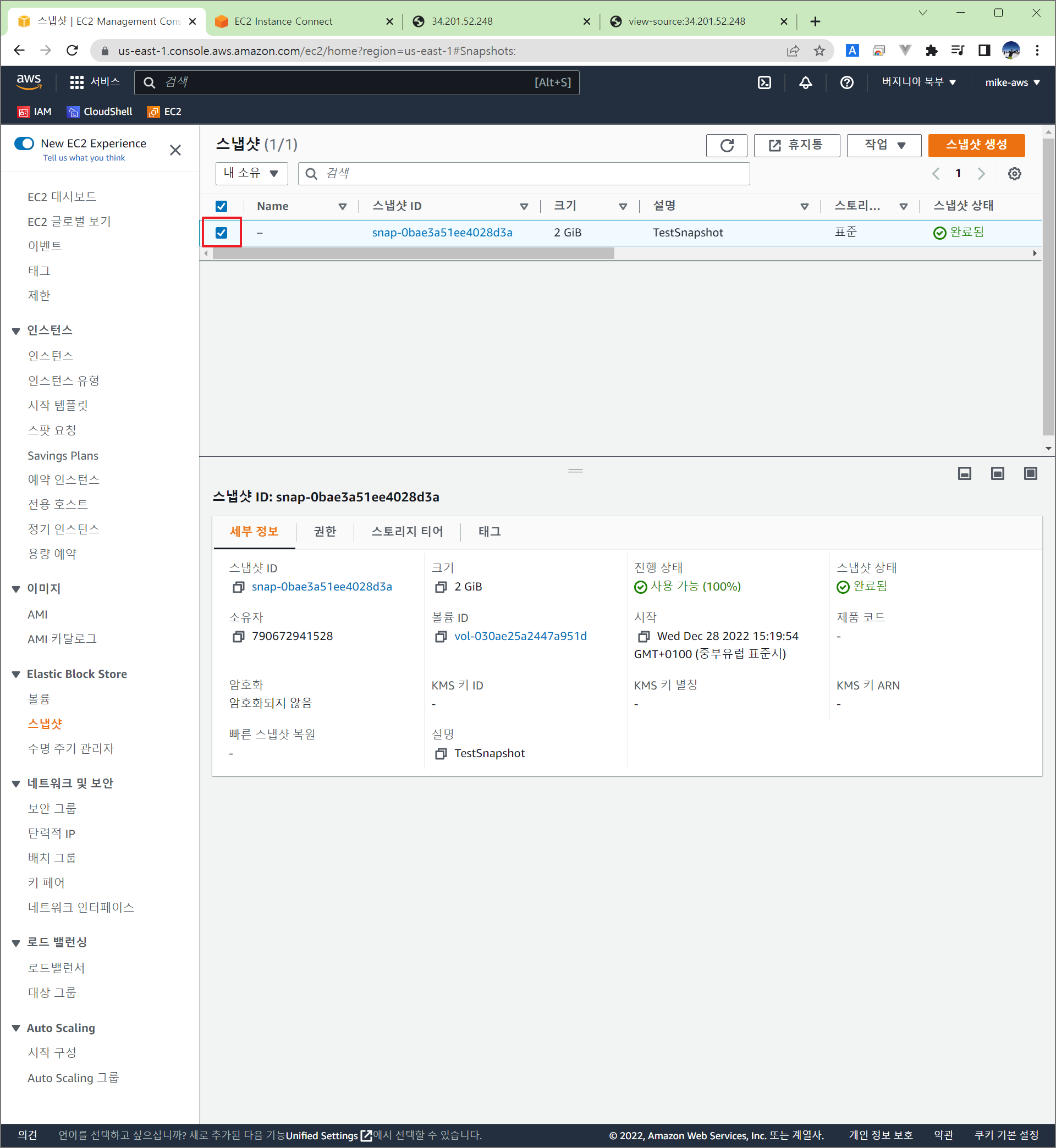Toggle select-all checkbox in table header
1056x1148 pixels.
coord(221,206)
